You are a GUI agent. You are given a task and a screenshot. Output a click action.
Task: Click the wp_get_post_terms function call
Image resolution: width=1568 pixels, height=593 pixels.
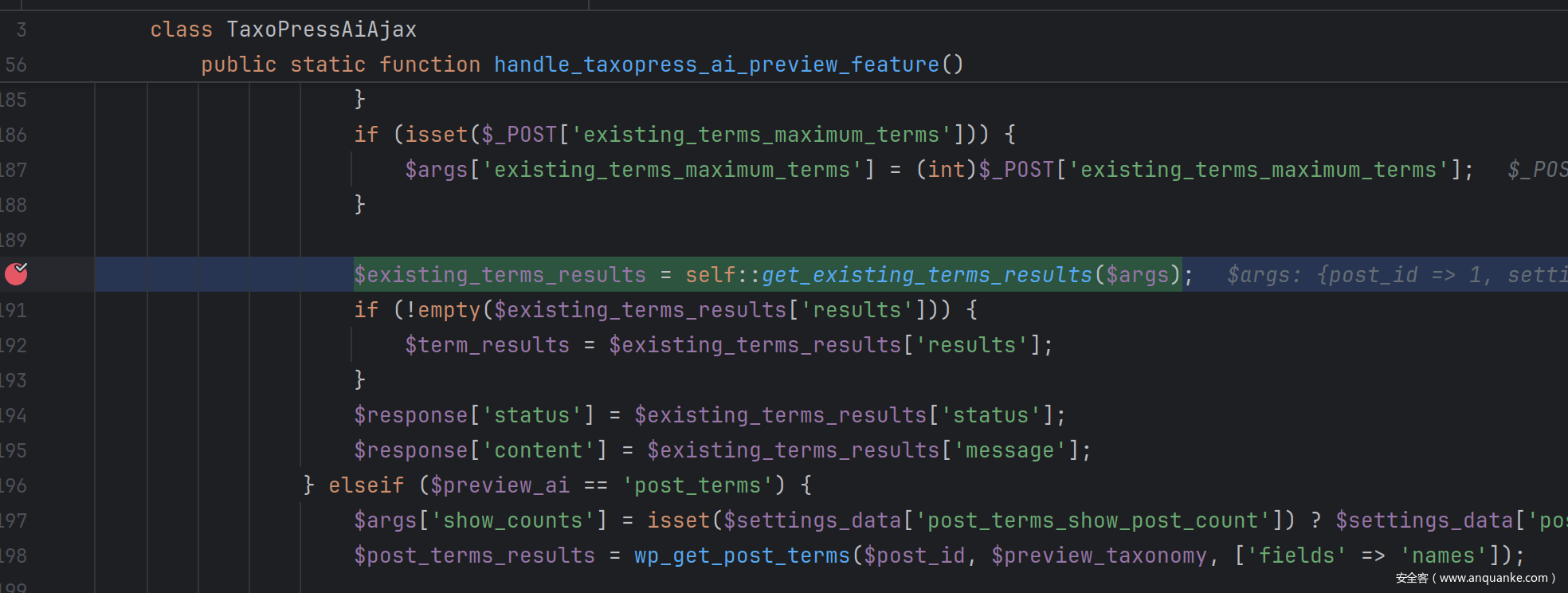tap(742, 556)
